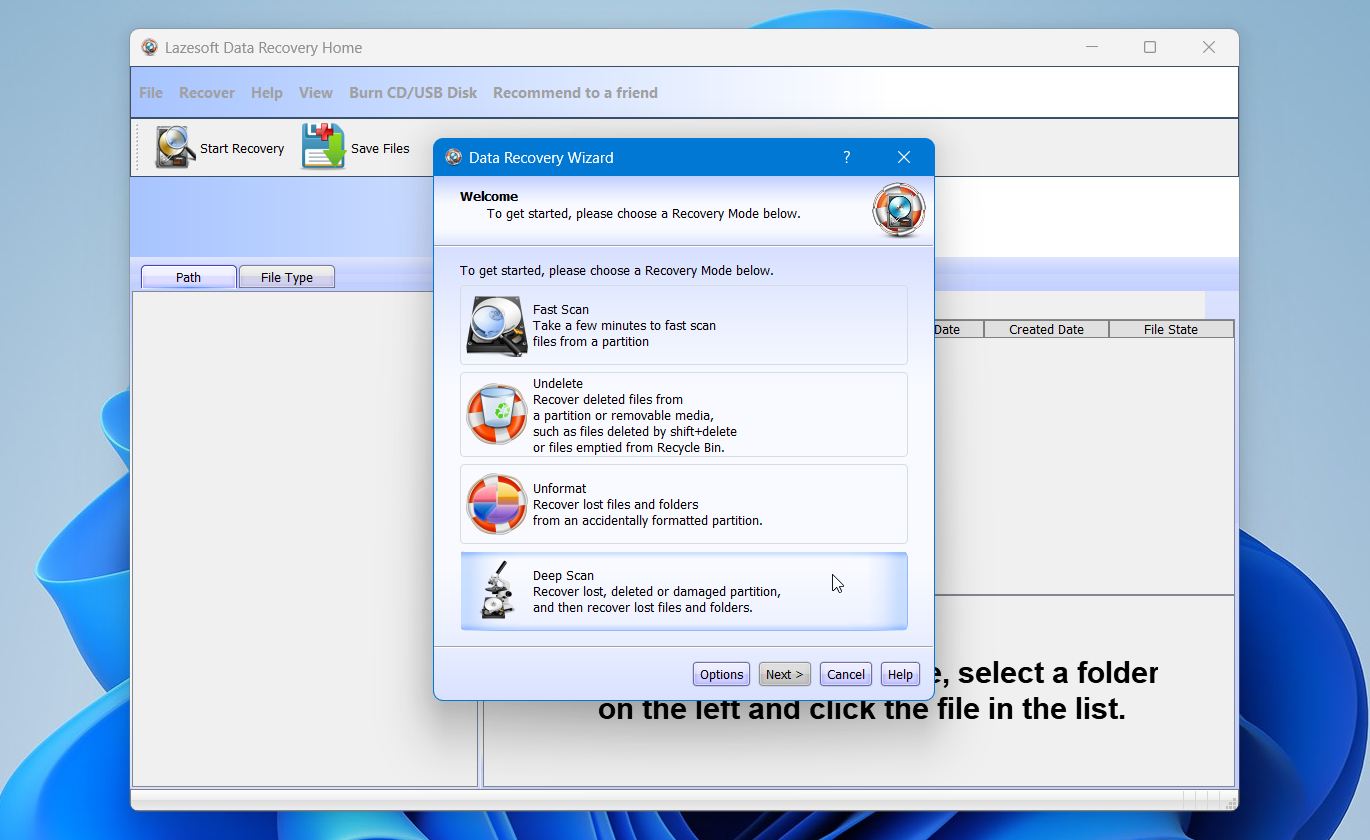Select the Deep Scan microscope icon
This screenshot has width=1370, height=840.
pyautogui.click(x=494, y=591)
